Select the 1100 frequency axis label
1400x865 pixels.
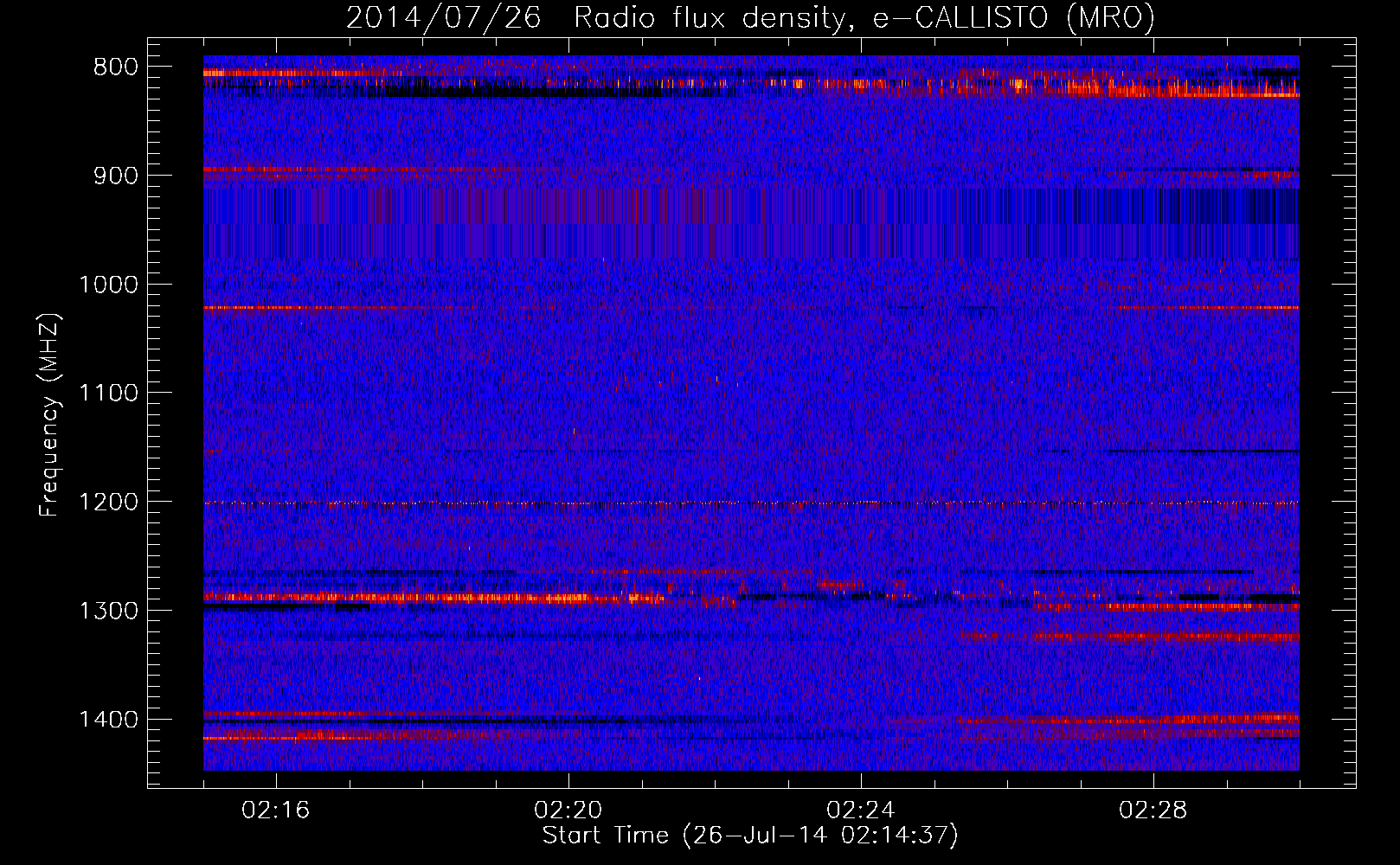108,394
